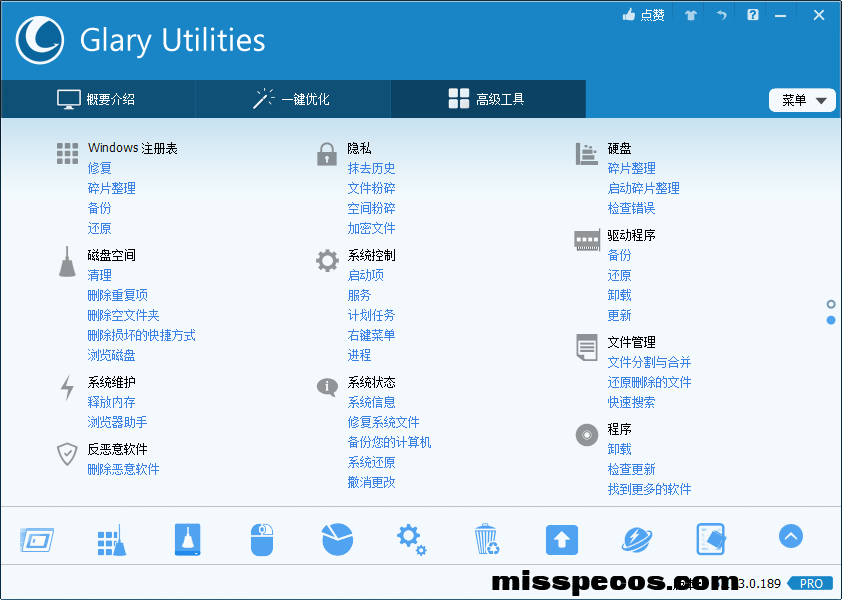Open the disk analysis pie chart icon
The image size is (843, 601).
(x=337, y=539)
